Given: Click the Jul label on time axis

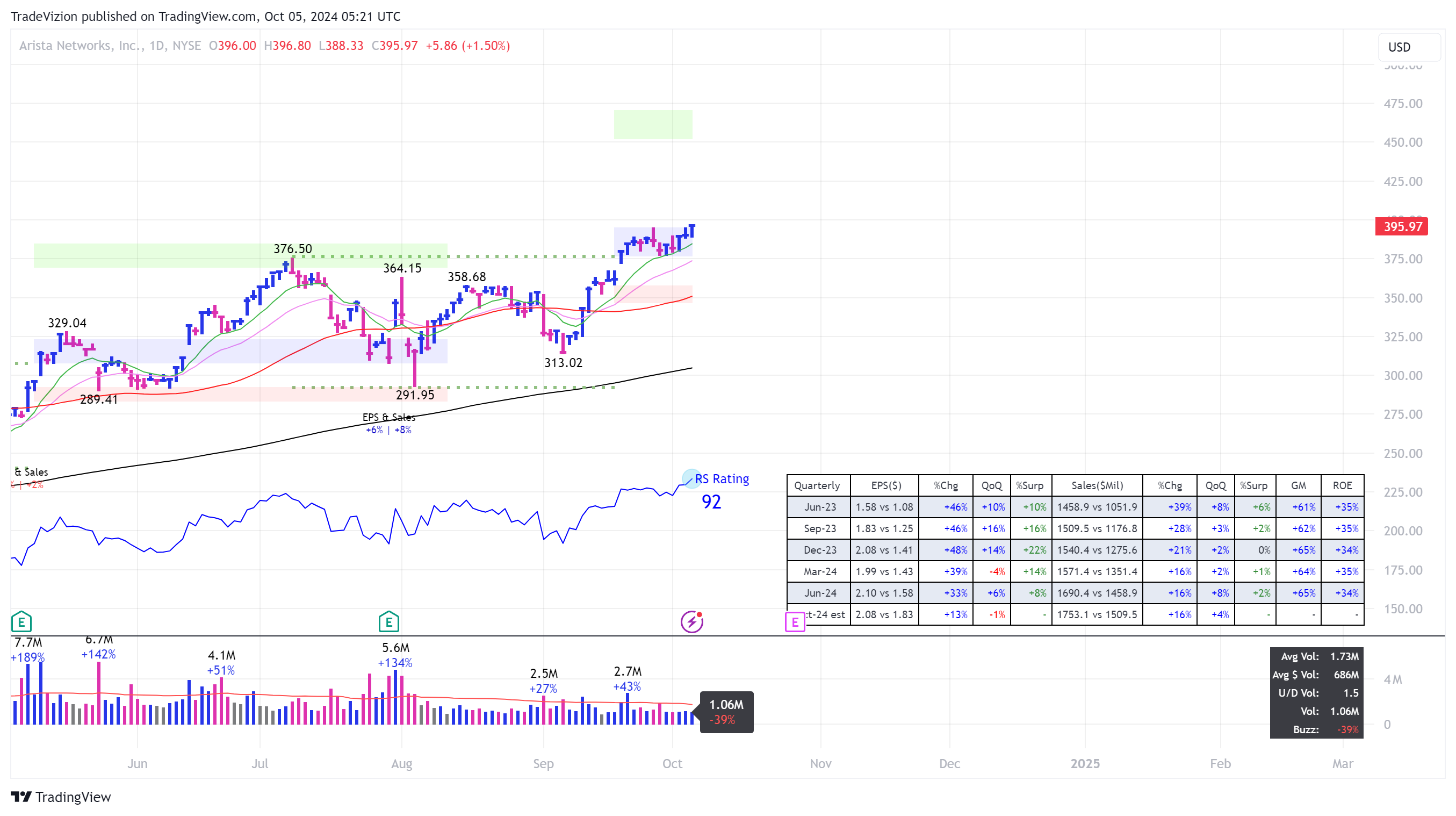Looking at the screenshot, I should tap(260, 764).
